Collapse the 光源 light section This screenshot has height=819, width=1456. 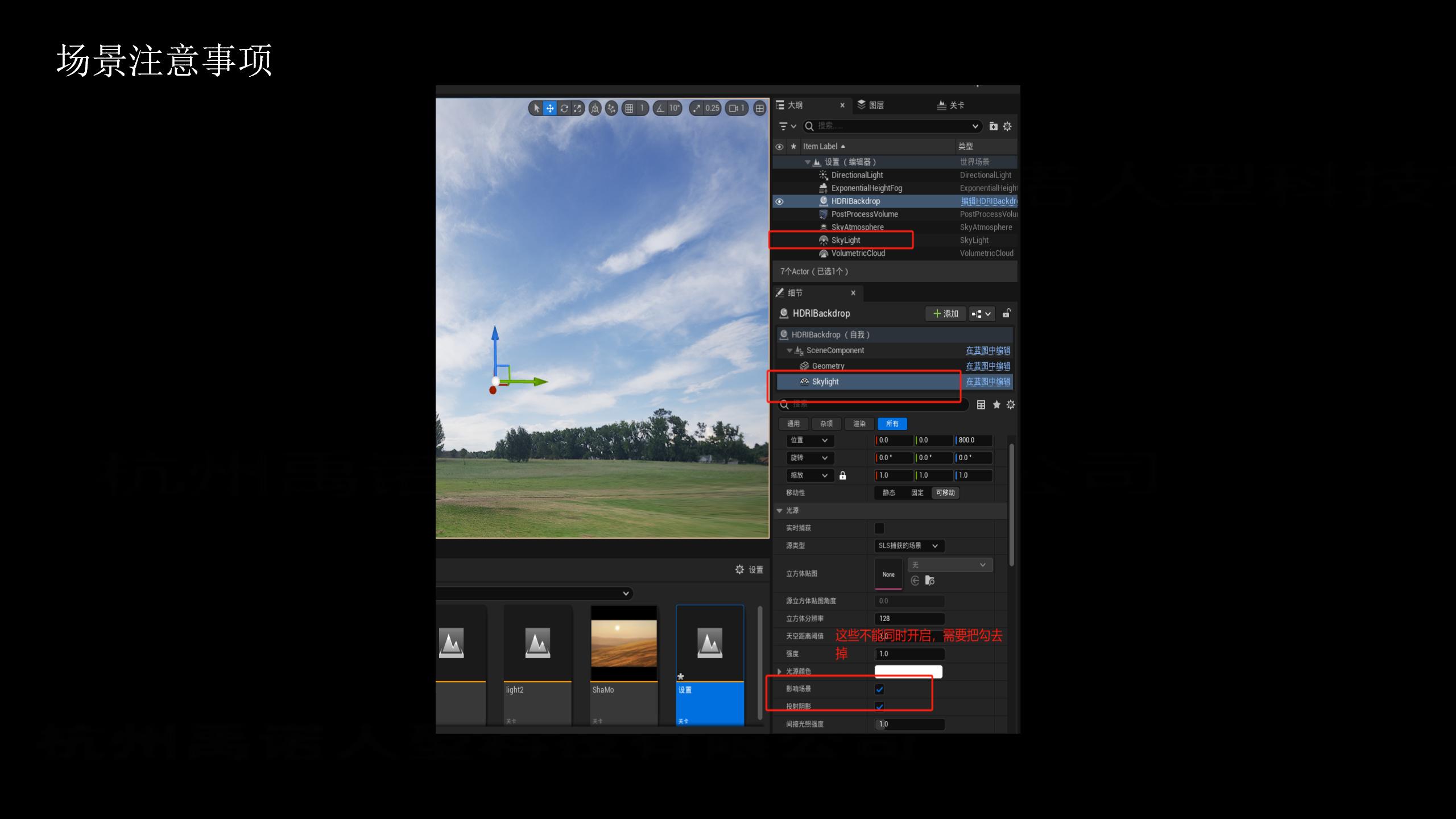coord(780,511)
